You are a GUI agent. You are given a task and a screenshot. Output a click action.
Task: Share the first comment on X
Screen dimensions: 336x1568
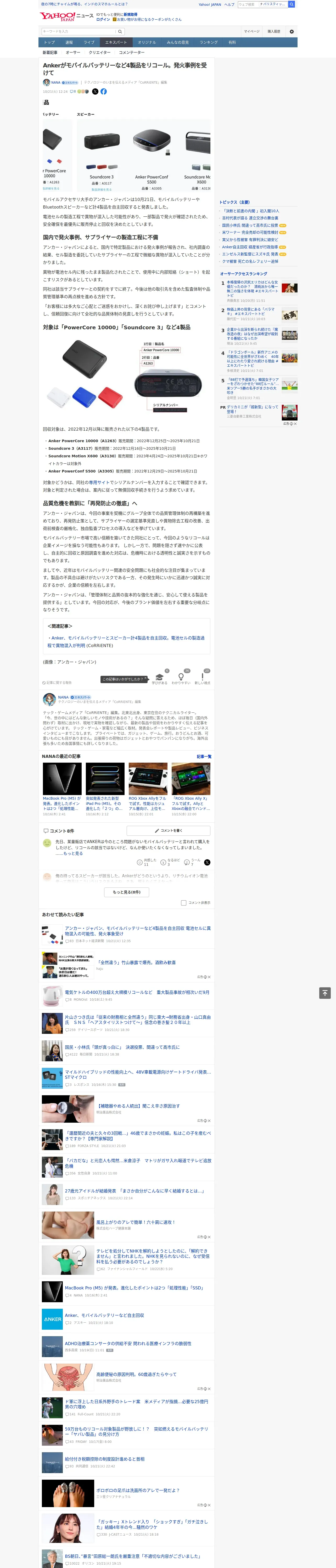[207, 862]
